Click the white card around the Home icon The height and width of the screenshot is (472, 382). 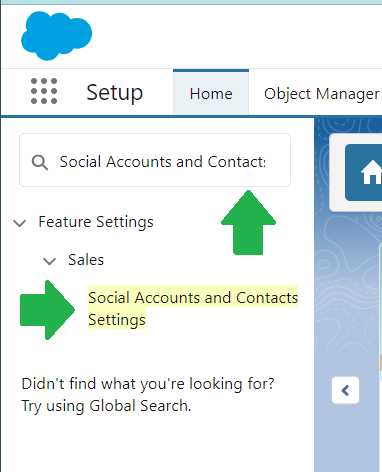356,173
